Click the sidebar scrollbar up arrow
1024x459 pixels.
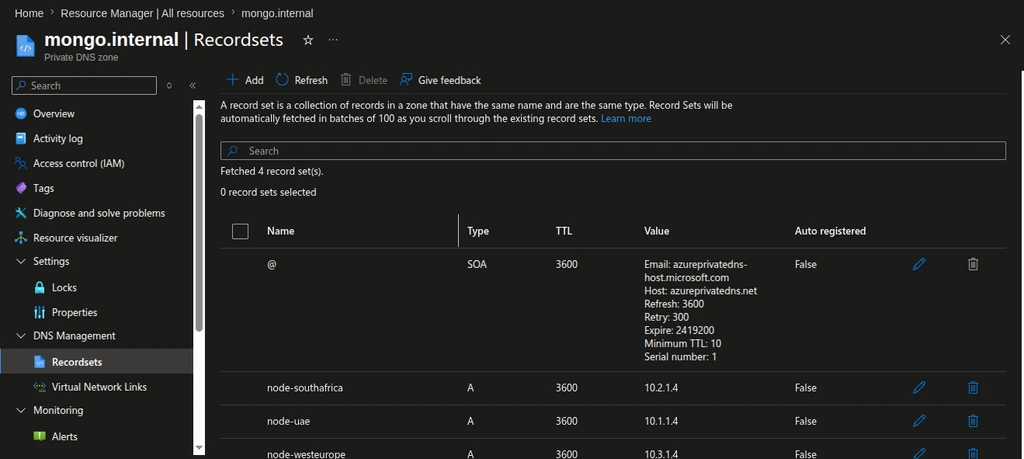pos(199,104)
